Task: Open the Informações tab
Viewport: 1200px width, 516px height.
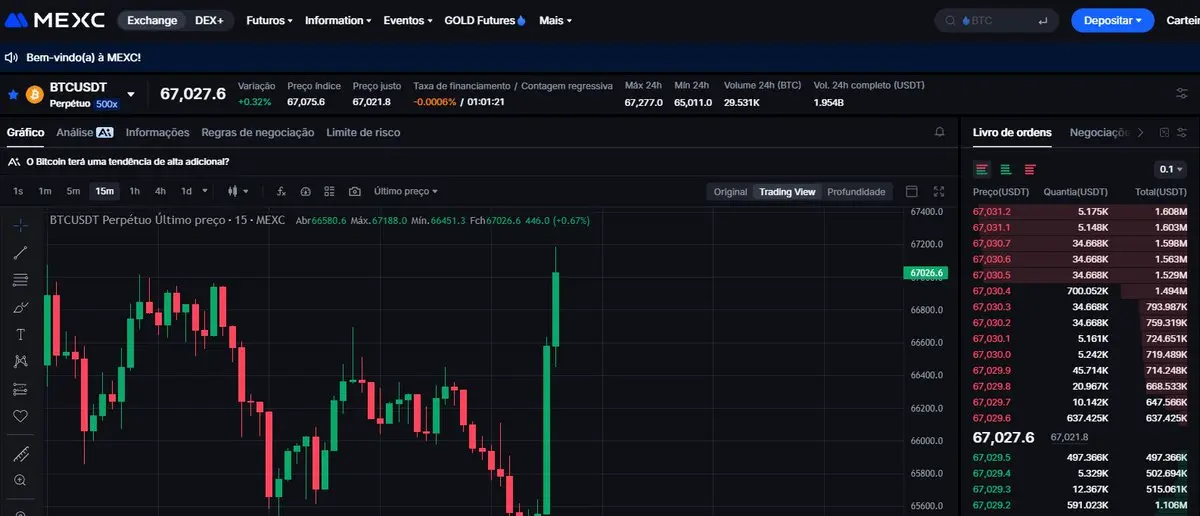Action: point(157,132)
